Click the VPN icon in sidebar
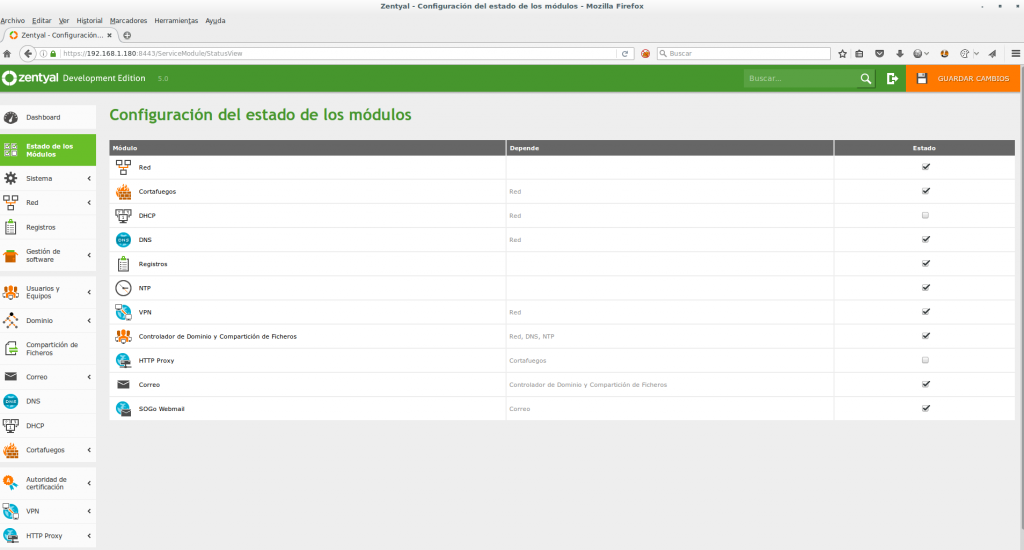 tap(10, 511)
